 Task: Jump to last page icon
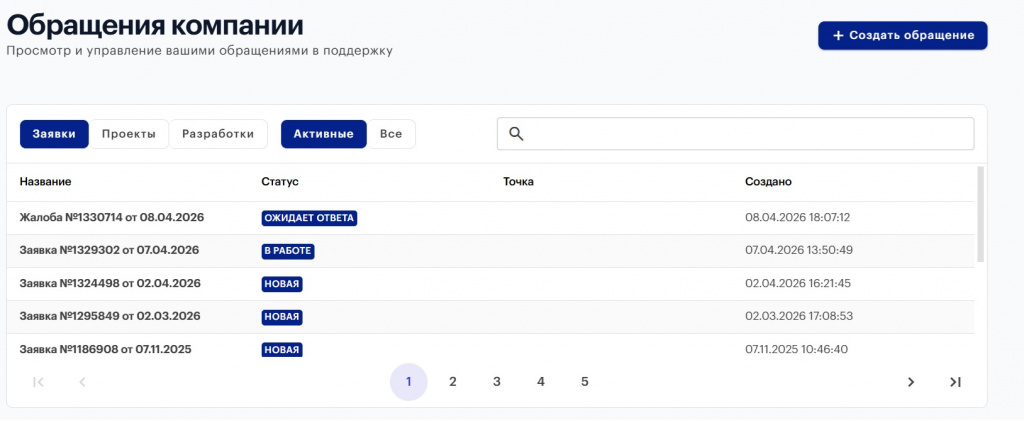click(x=955, y=382)
